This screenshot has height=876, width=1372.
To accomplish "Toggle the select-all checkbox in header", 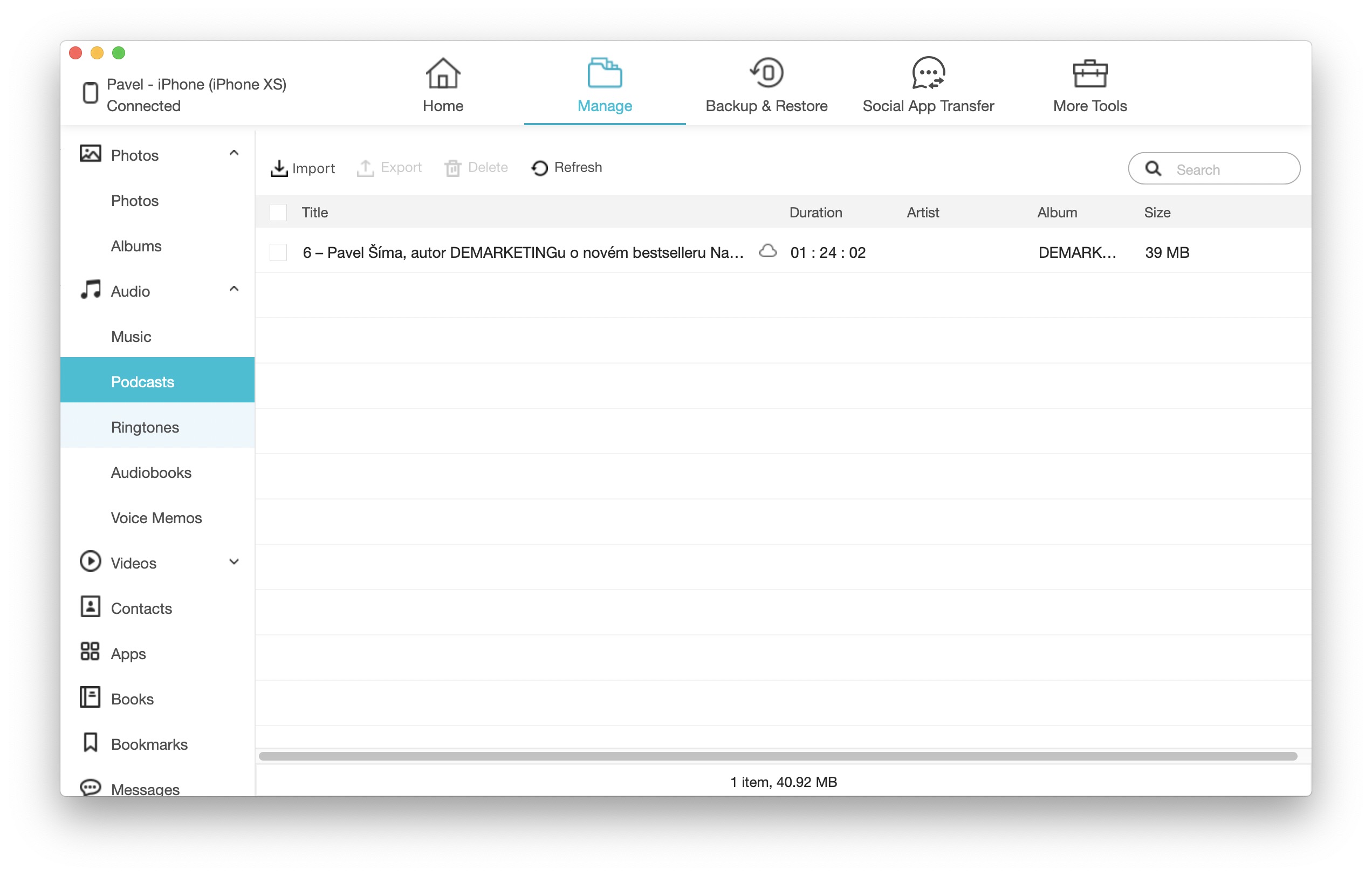I will [278, 213].
